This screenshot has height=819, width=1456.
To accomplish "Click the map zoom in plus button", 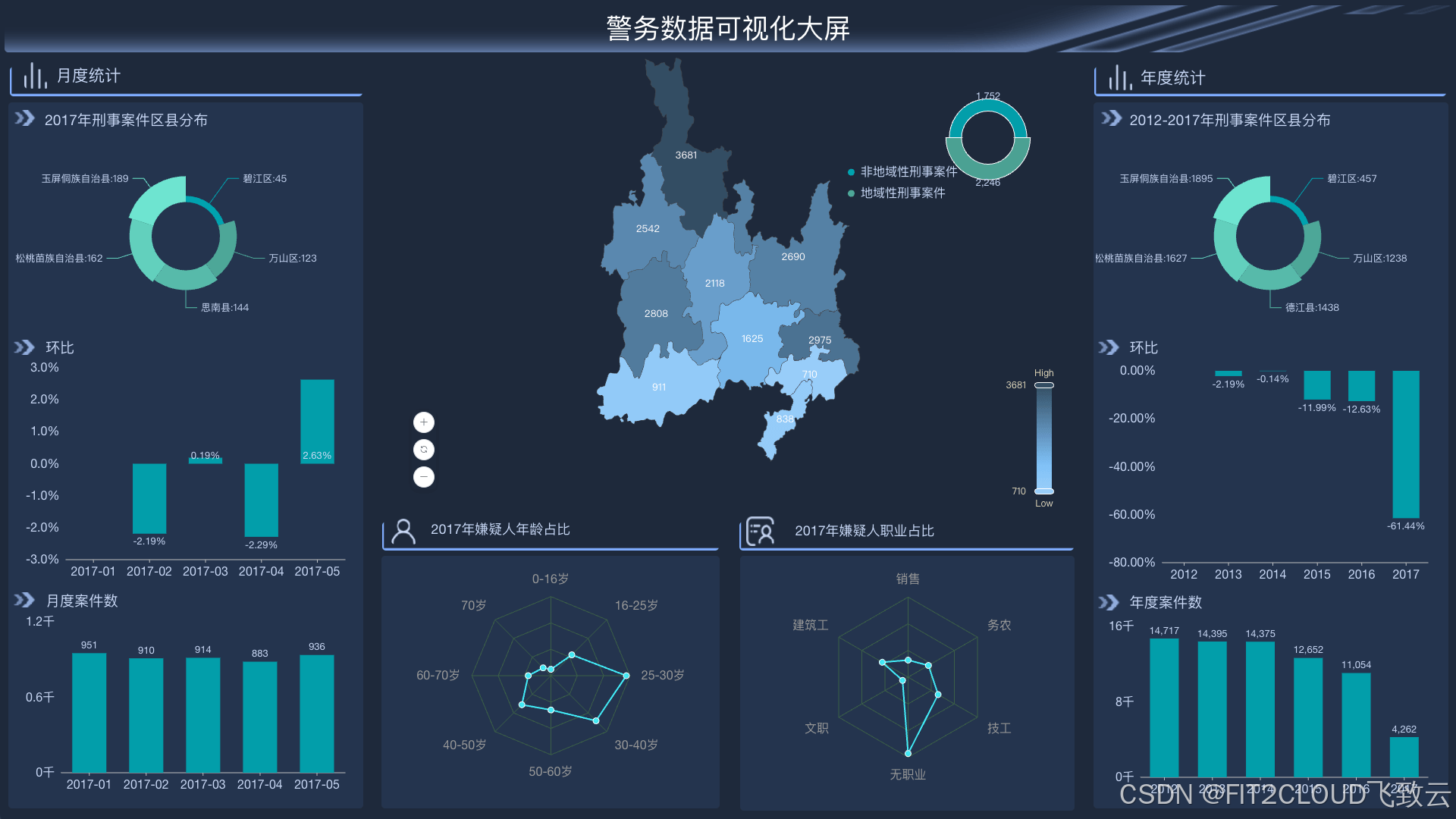I will [x=424, y=422].
